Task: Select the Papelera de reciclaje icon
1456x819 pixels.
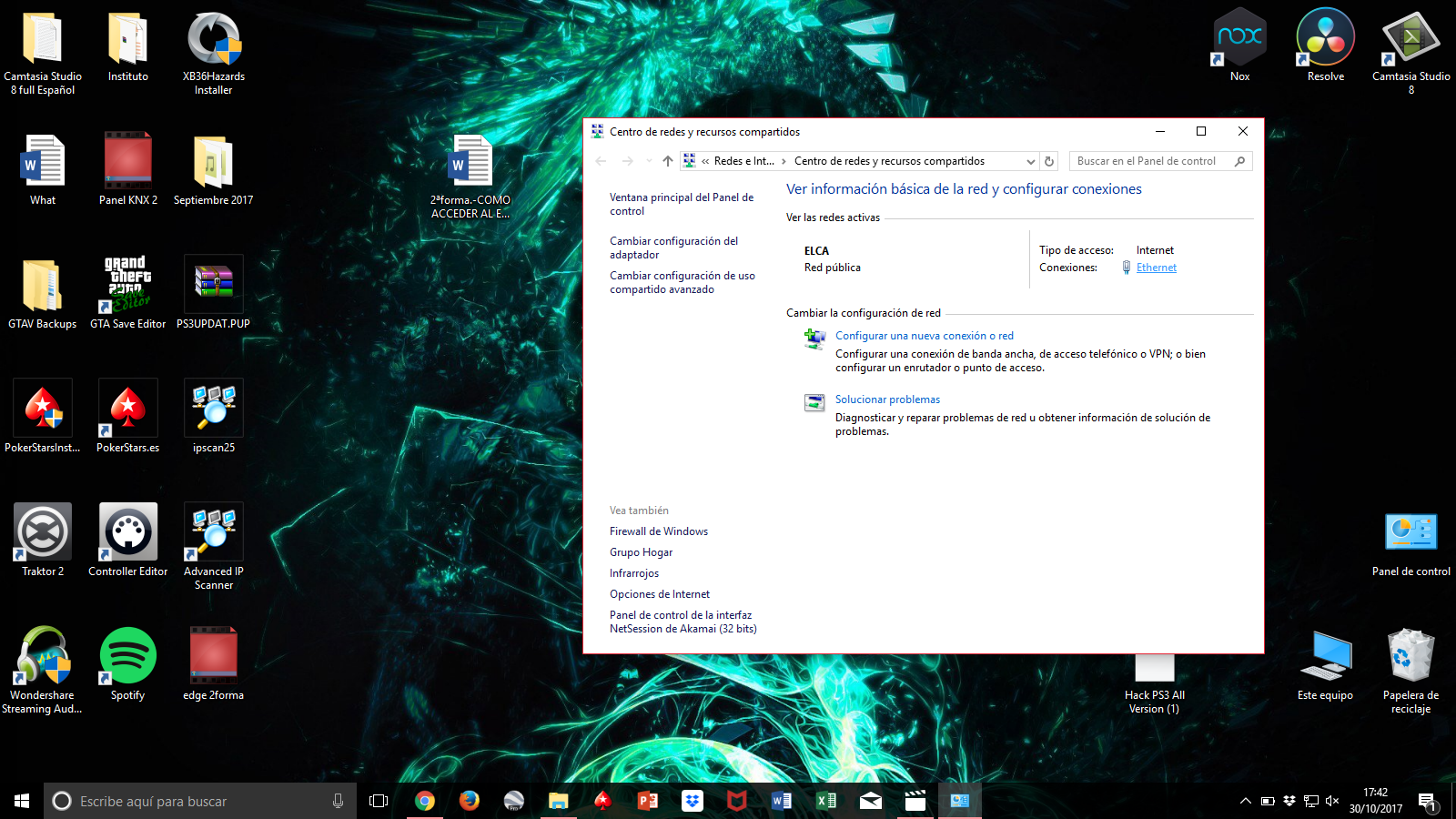Action: pyautogui.click(x=1410, y=671)
